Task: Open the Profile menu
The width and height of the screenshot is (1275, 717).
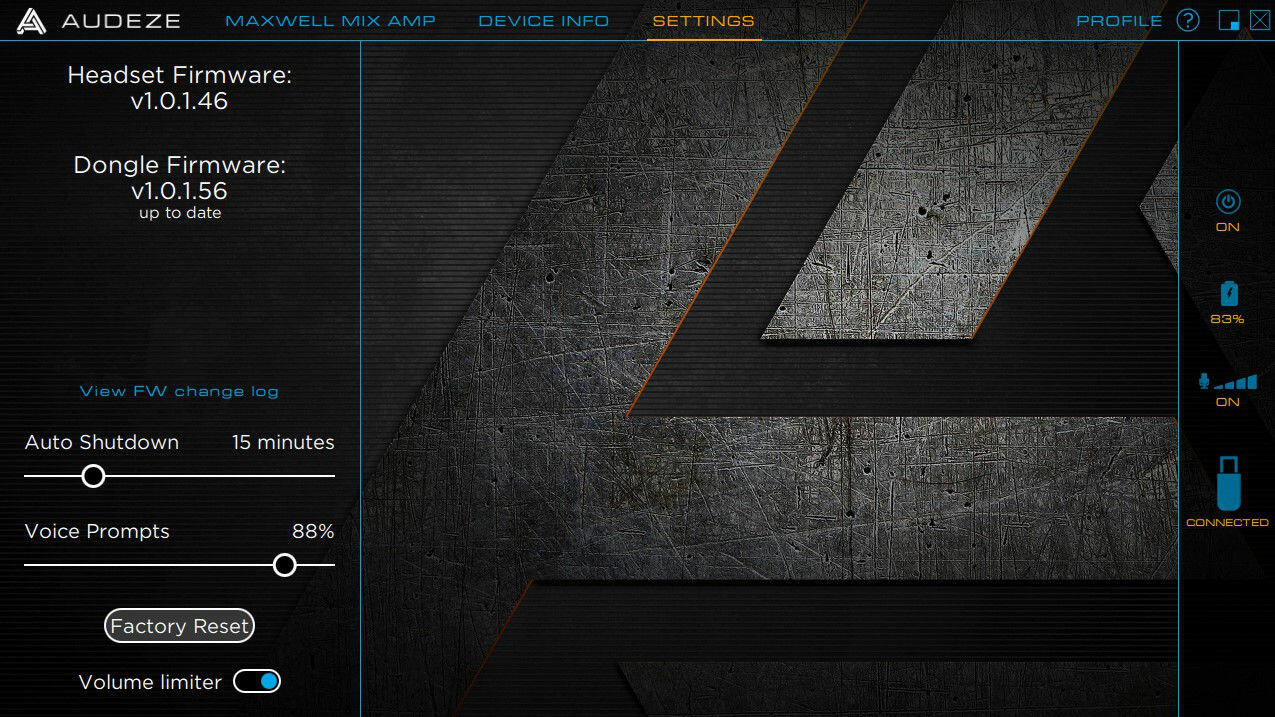Action: (1119, 21)
